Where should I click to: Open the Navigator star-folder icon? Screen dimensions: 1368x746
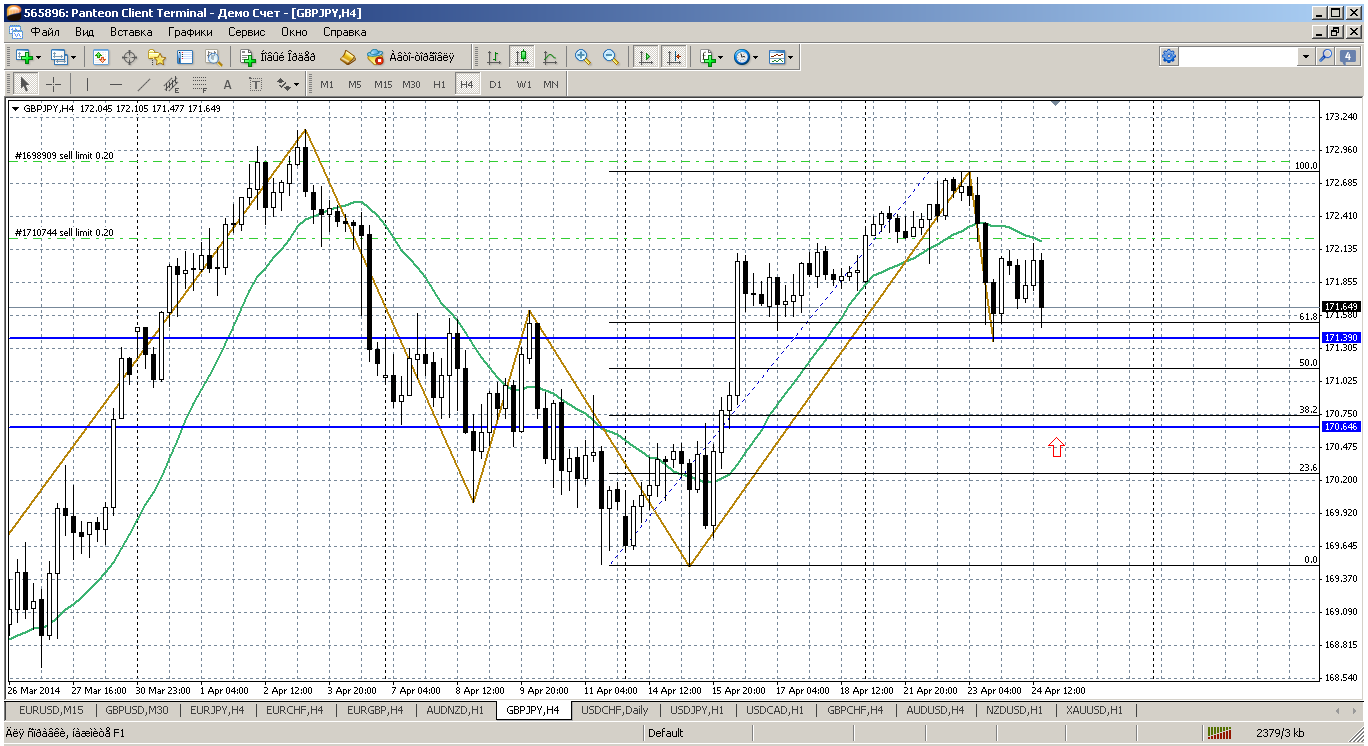tap(157, 57)
